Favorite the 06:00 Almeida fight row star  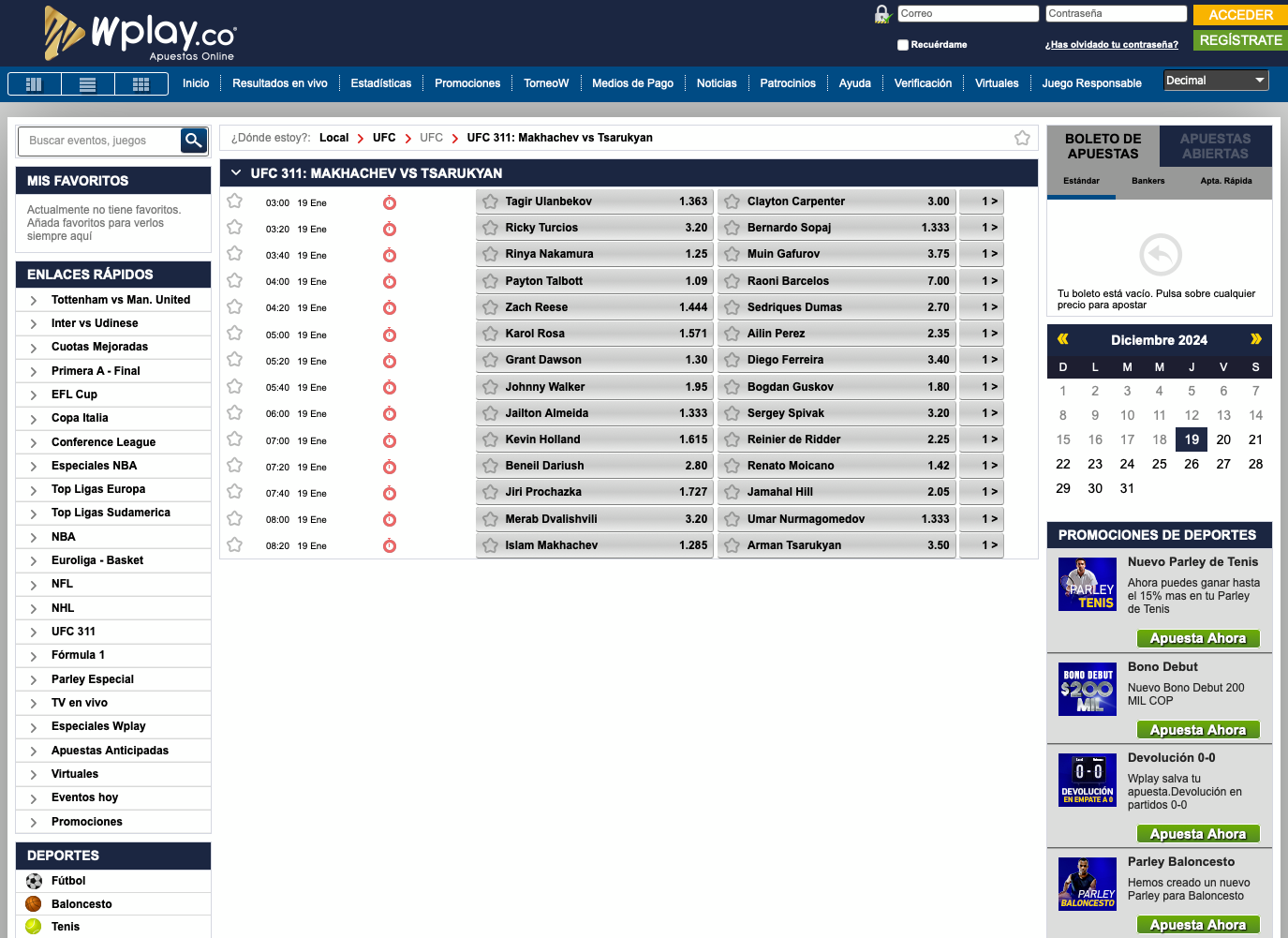coord(235,412)
